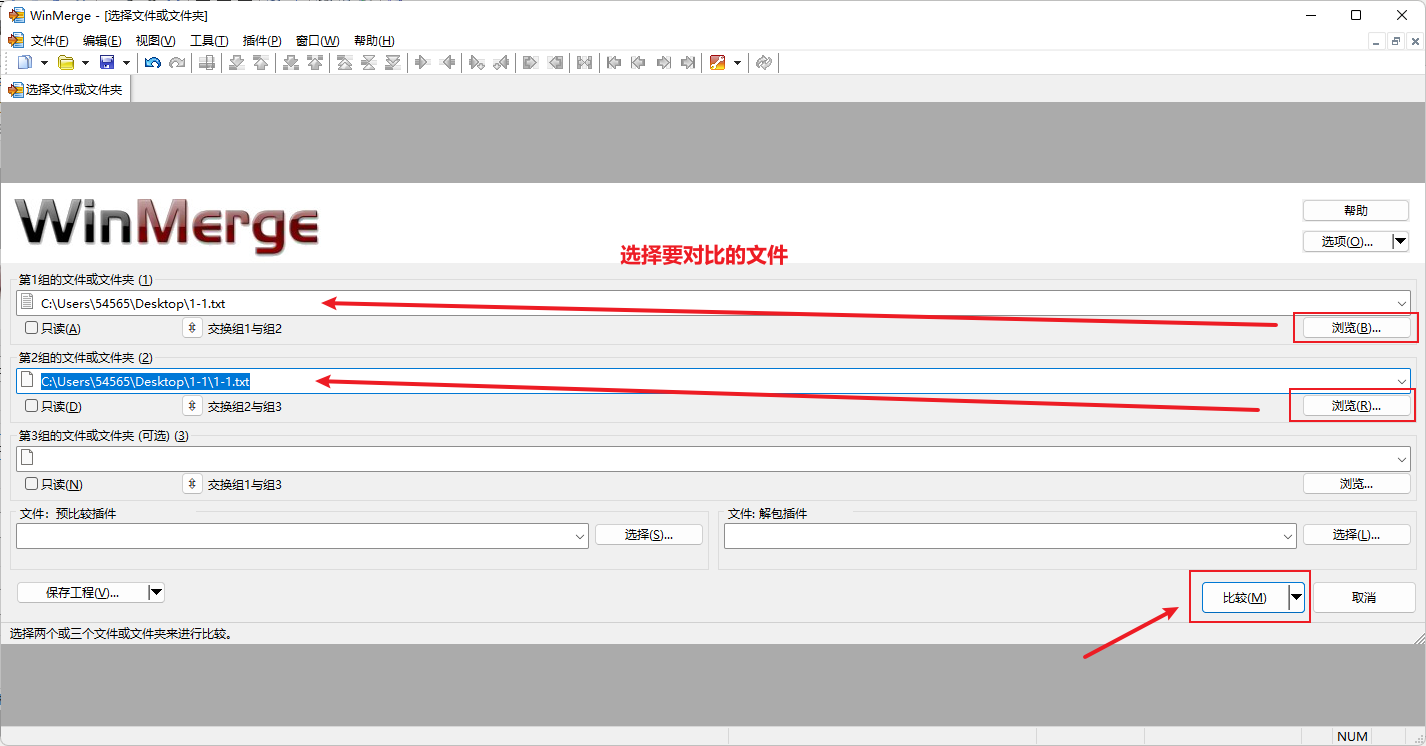Select the 选择文件或文件夹 tab
1426x746 pixels.
pos(66,89)
